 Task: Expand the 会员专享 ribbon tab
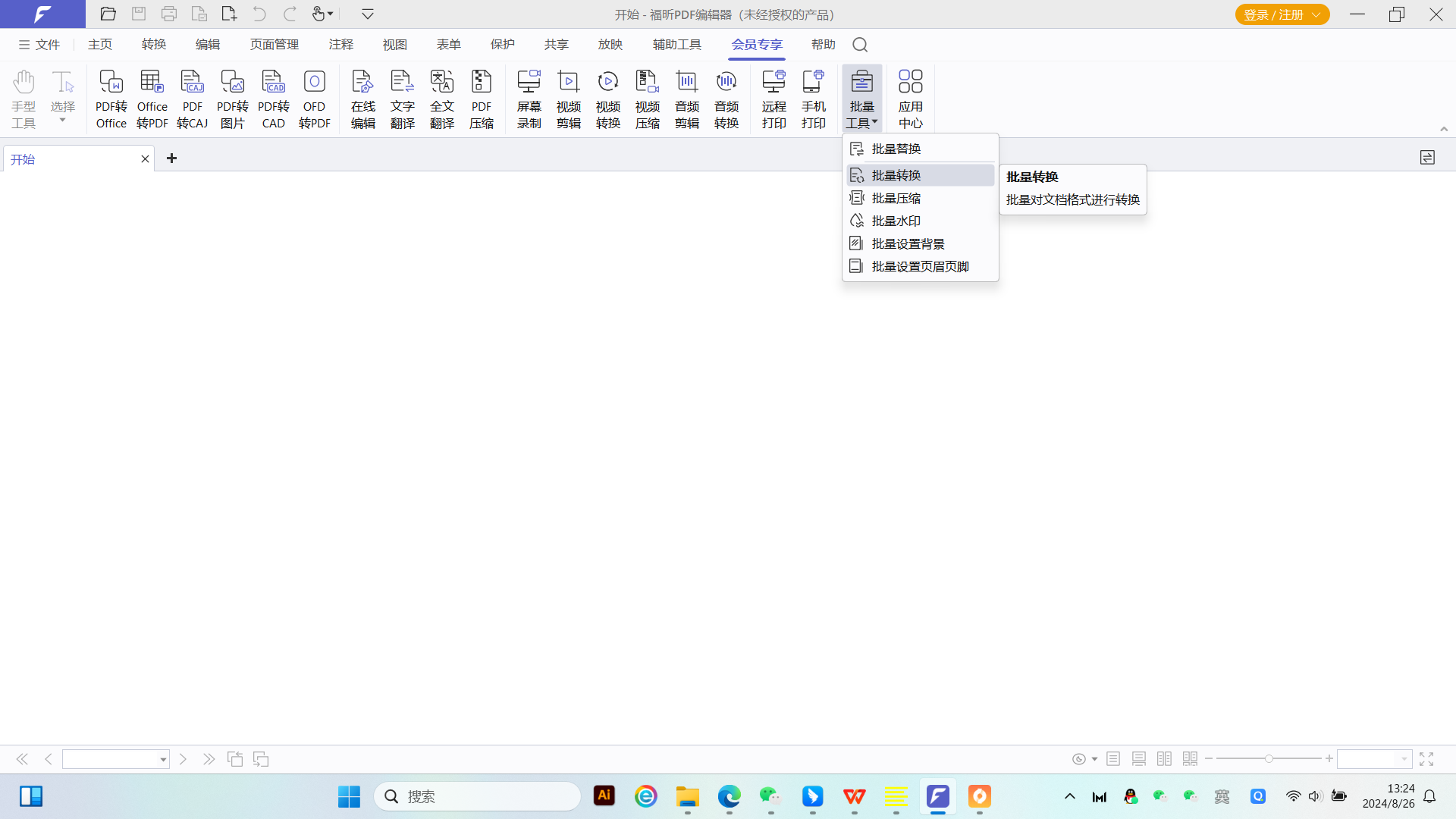pyautogui.click(x=756, y=44)
